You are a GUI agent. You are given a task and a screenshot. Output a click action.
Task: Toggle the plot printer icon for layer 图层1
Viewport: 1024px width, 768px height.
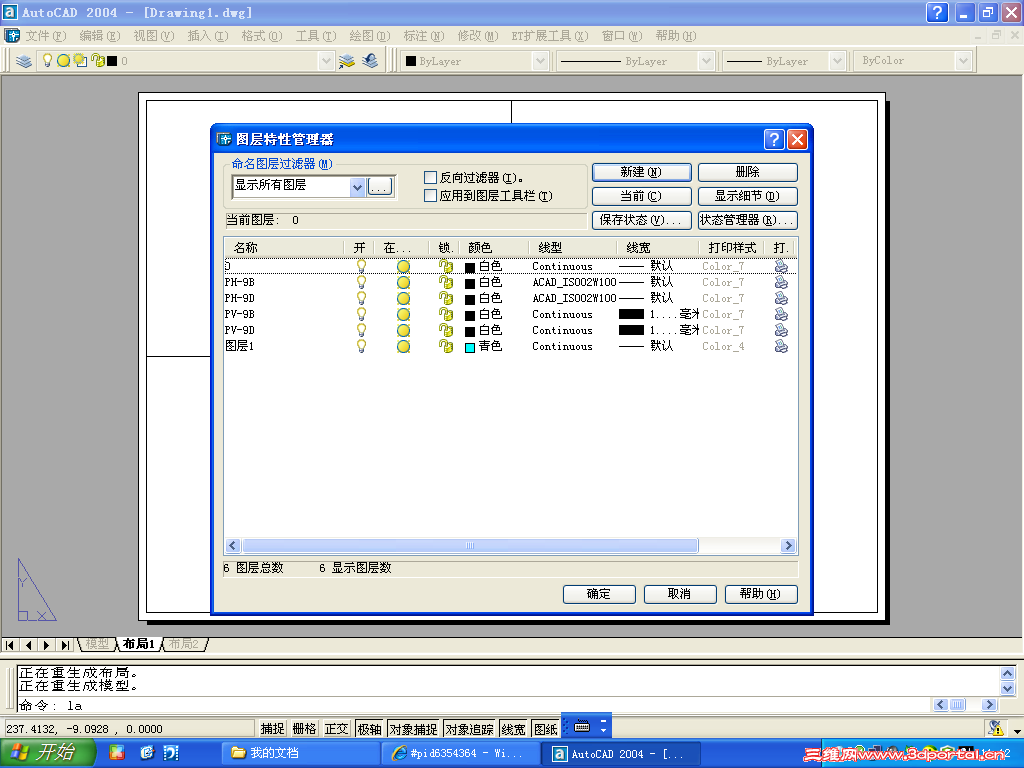point(781,346)
